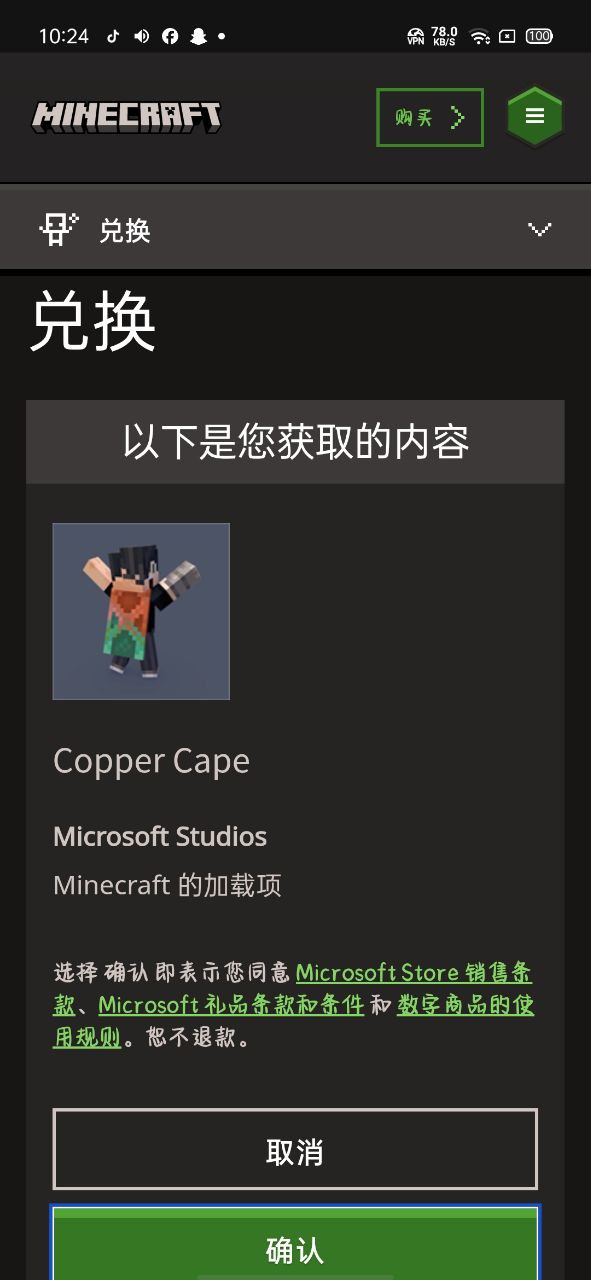This screenshot has width=591, height=1280.
Task: Open Microsoft 礼品条款和条件 link
Action: [x=231, y=1004]
